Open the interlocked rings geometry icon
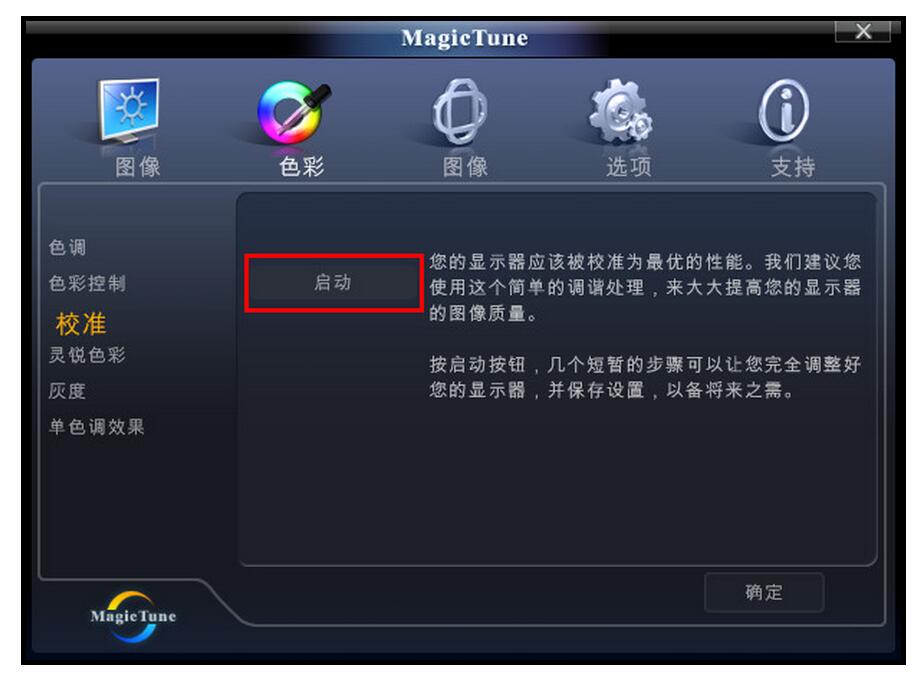The image size is (921, 695). 460,111
